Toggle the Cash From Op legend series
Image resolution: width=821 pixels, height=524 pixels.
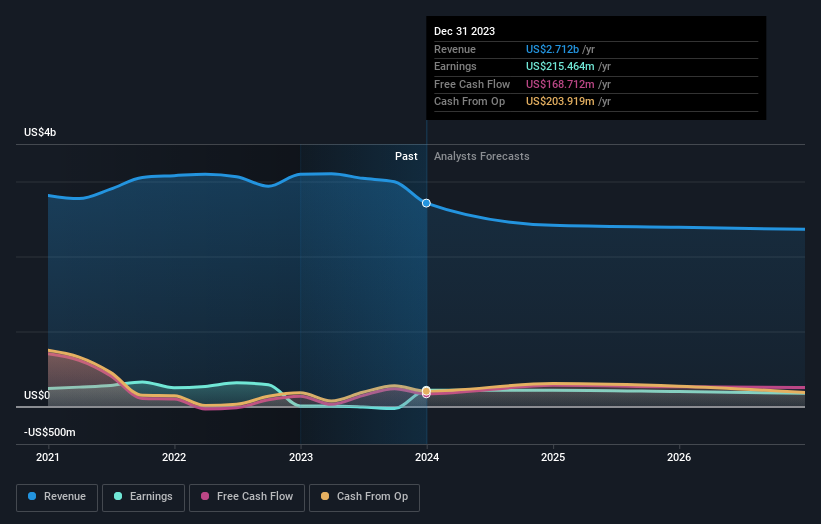(x=364, y=497)
